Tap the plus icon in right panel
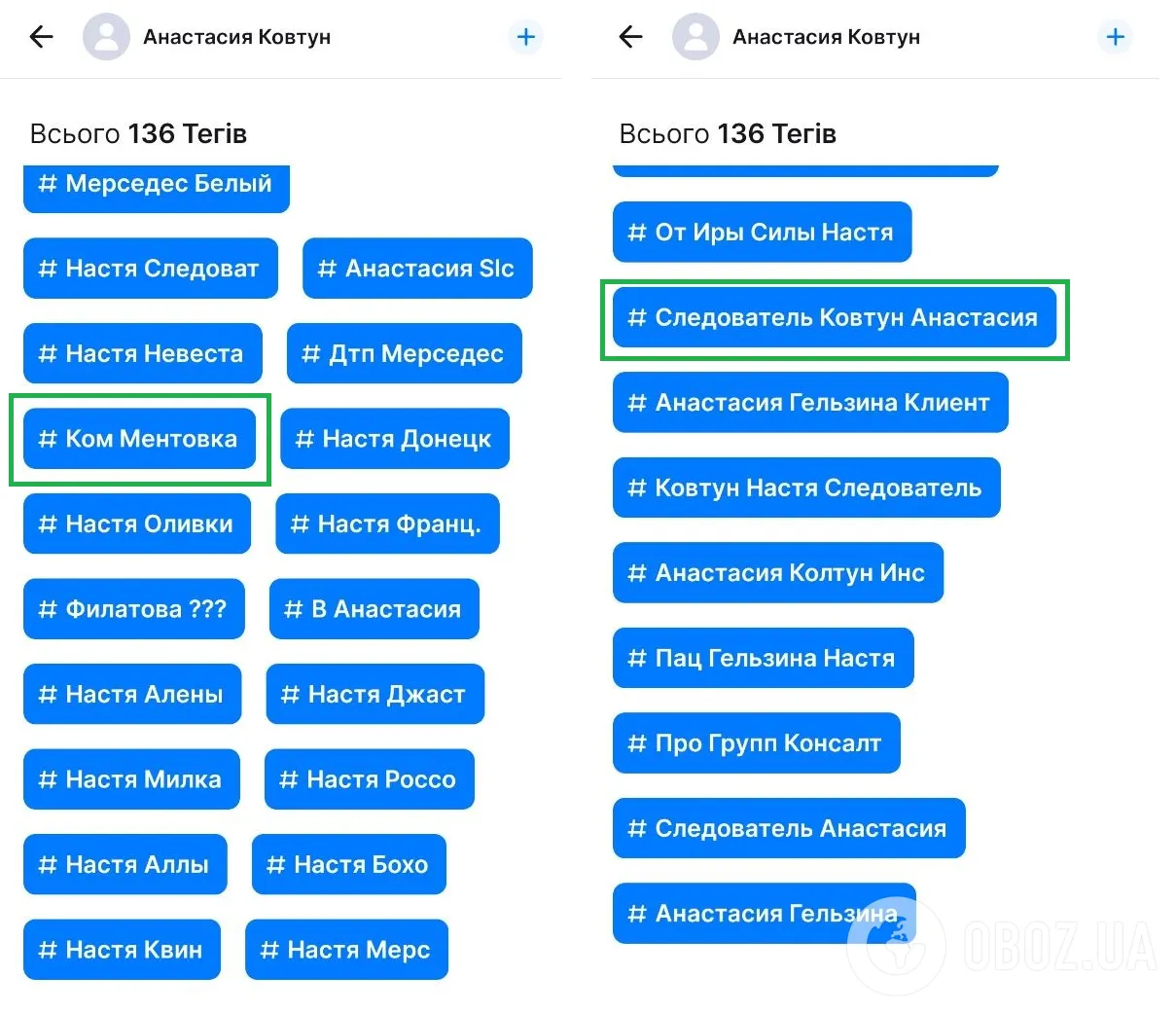Screen dimensions: 1176x1012 pyautogui.click(x=1116, y=37)
